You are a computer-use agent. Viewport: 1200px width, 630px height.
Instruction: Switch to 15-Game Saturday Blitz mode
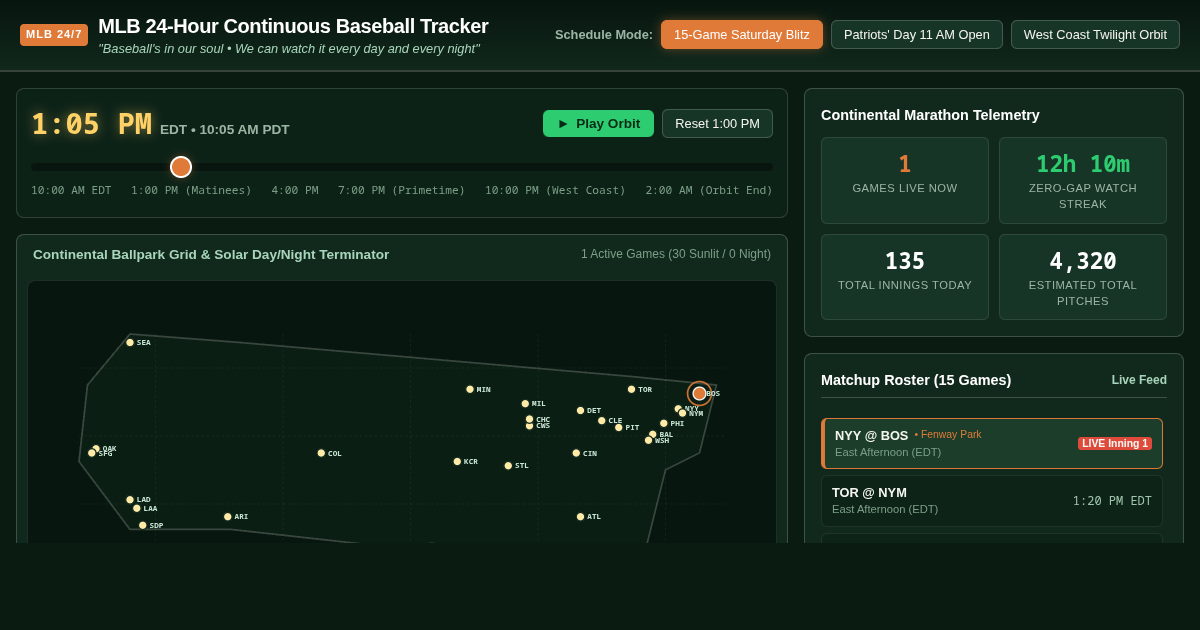742,35
